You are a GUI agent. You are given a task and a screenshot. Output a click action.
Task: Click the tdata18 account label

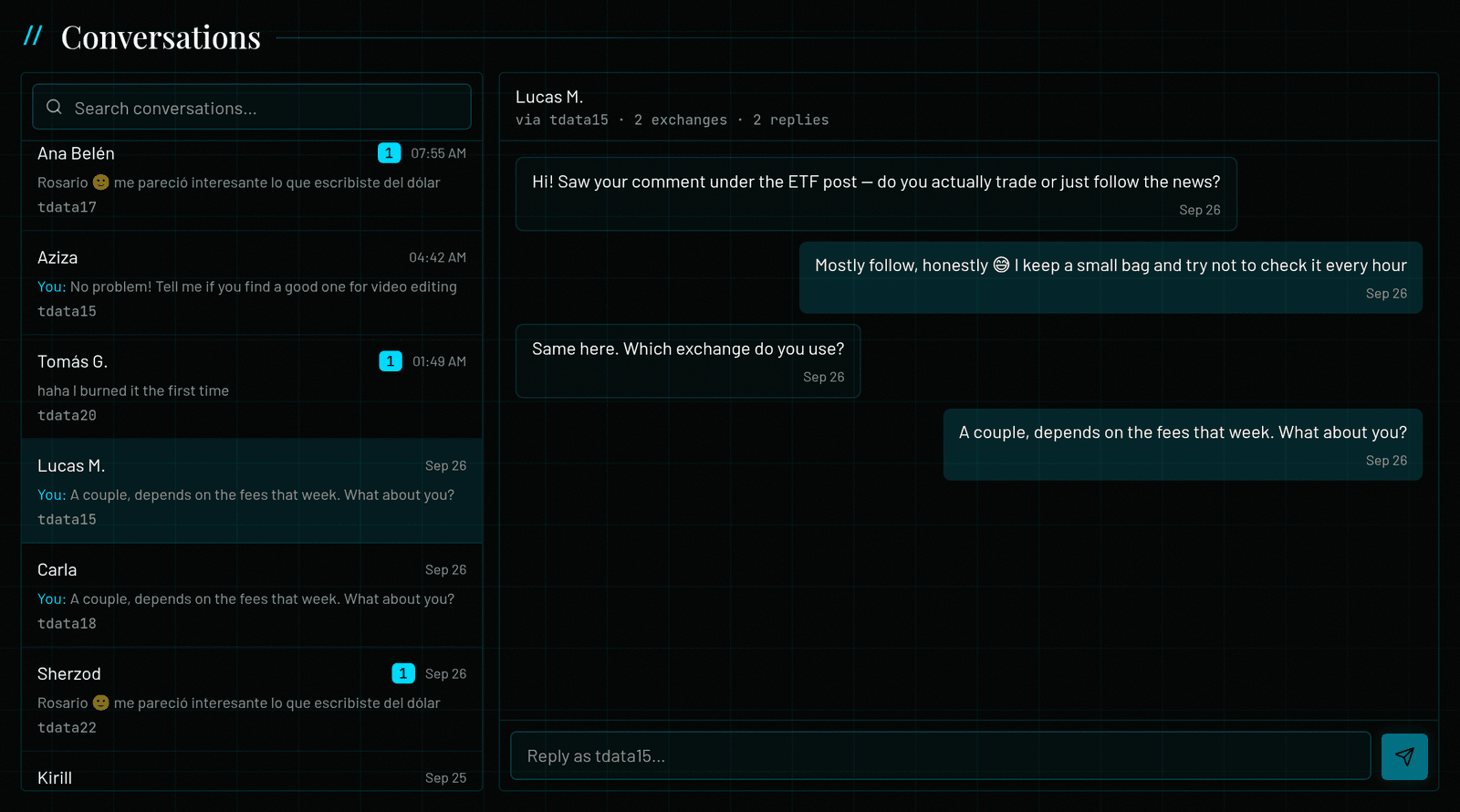67,623
